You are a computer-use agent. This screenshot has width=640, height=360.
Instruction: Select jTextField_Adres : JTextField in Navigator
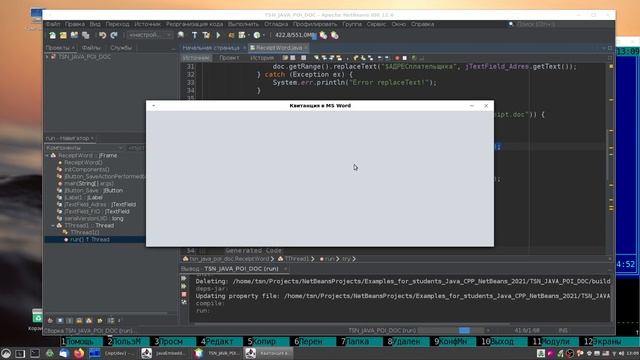click(100, 204)
